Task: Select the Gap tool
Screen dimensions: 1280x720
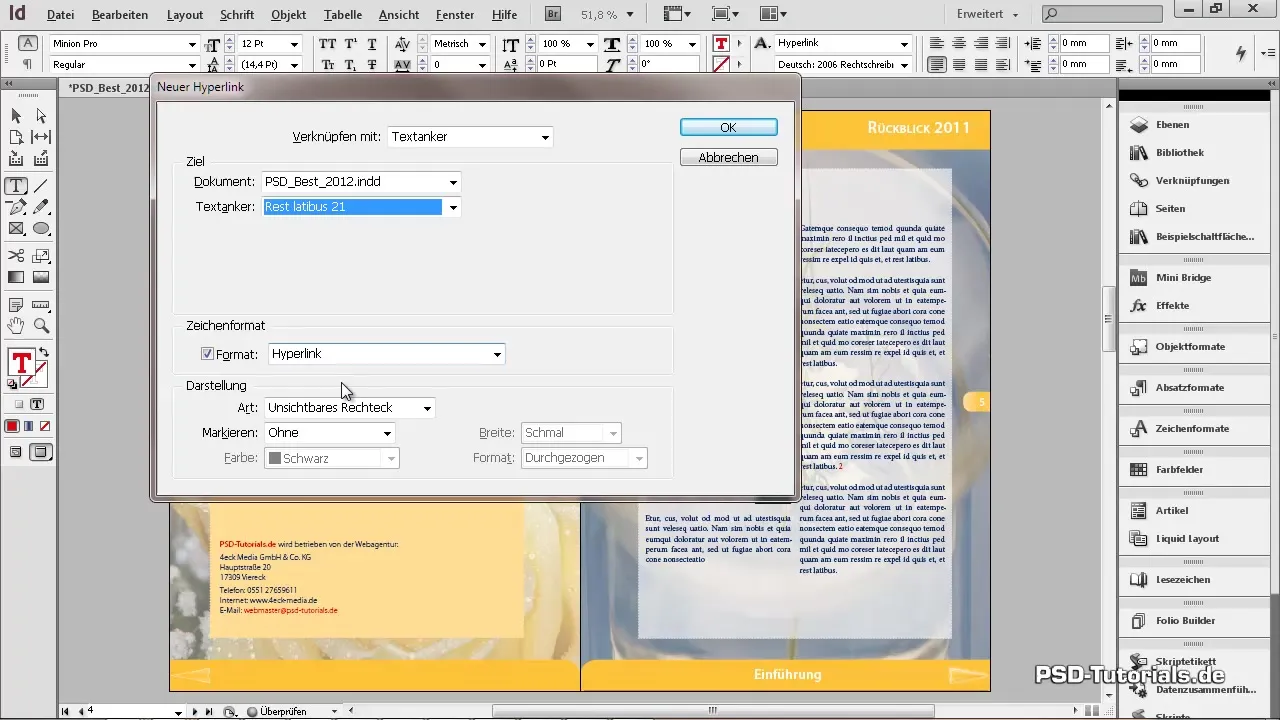Action: 41,137
